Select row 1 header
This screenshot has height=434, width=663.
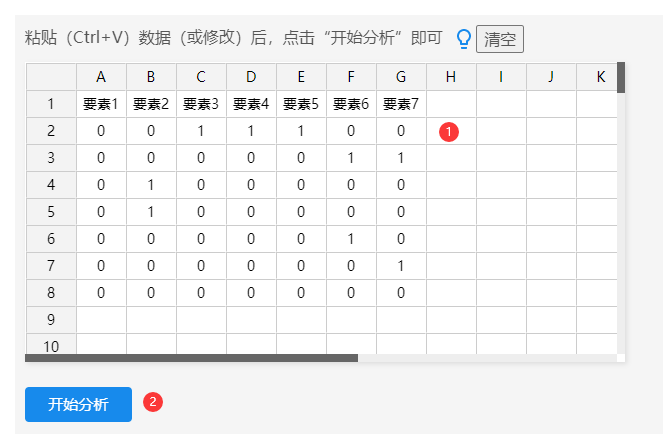[51, 104]
